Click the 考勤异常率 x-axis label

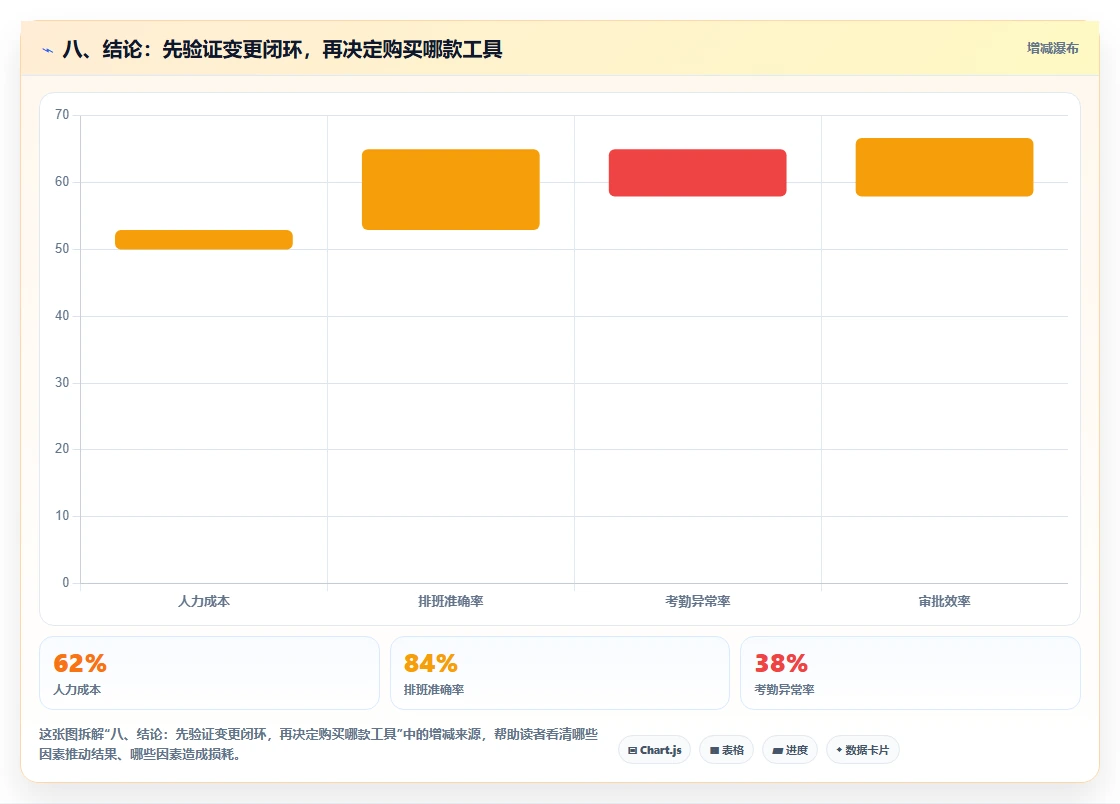697,601
